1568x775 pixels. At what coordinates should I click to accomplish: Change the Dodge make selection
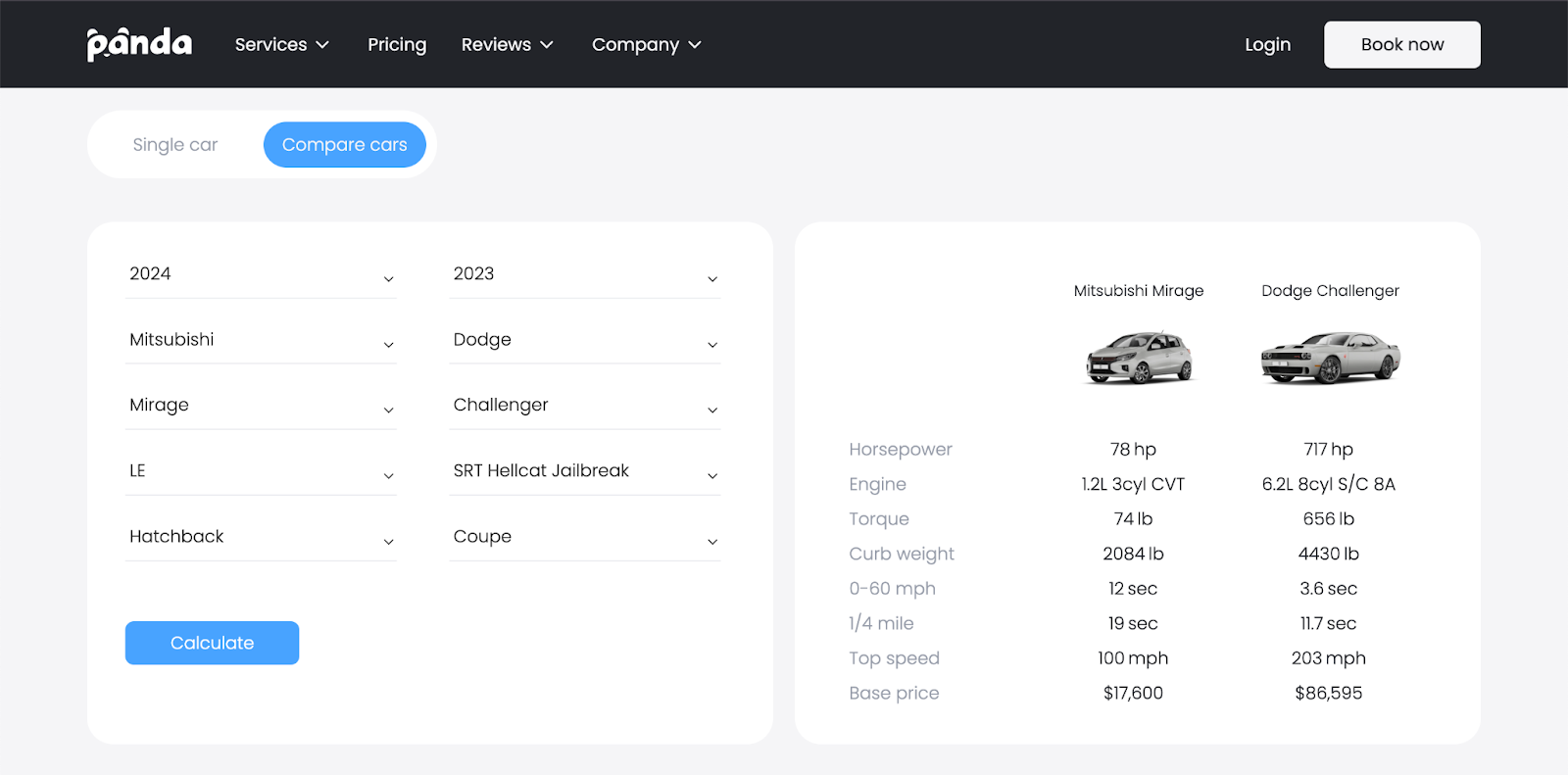tap(584, 340)
